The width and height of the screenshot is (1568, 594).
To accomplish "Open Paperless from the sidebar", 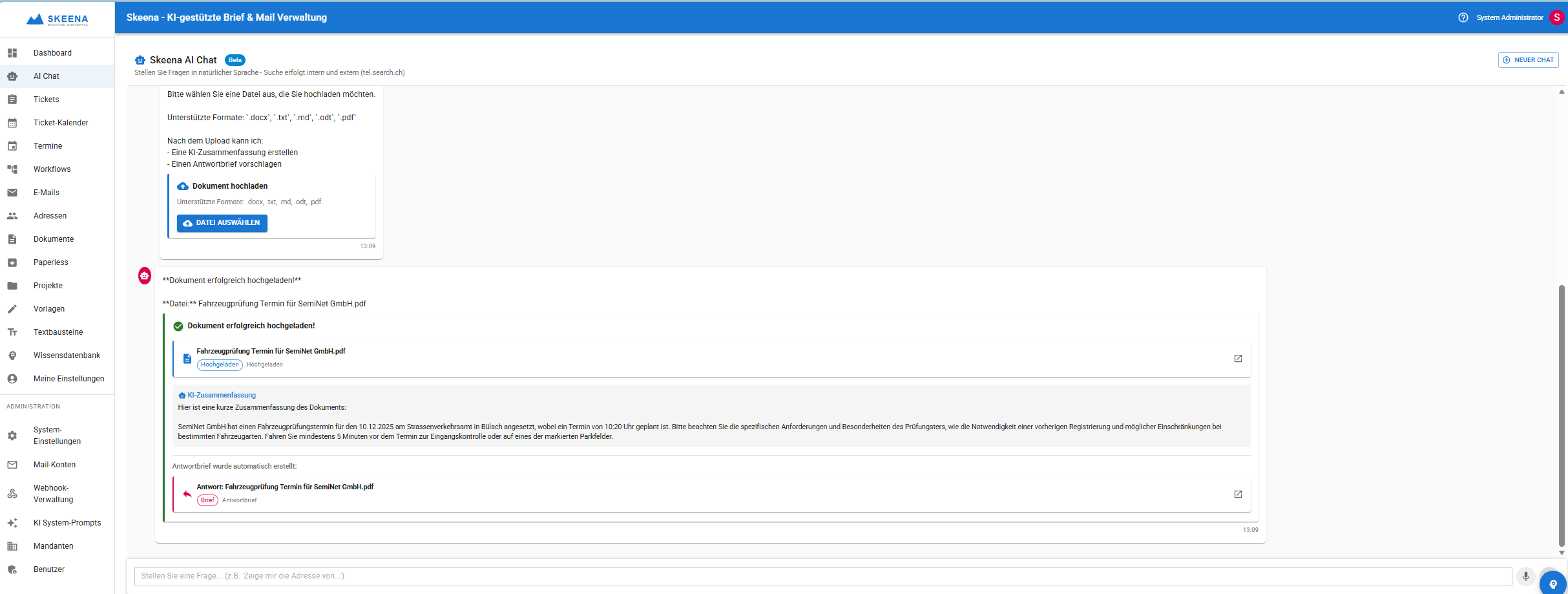I will coord(51,262).
